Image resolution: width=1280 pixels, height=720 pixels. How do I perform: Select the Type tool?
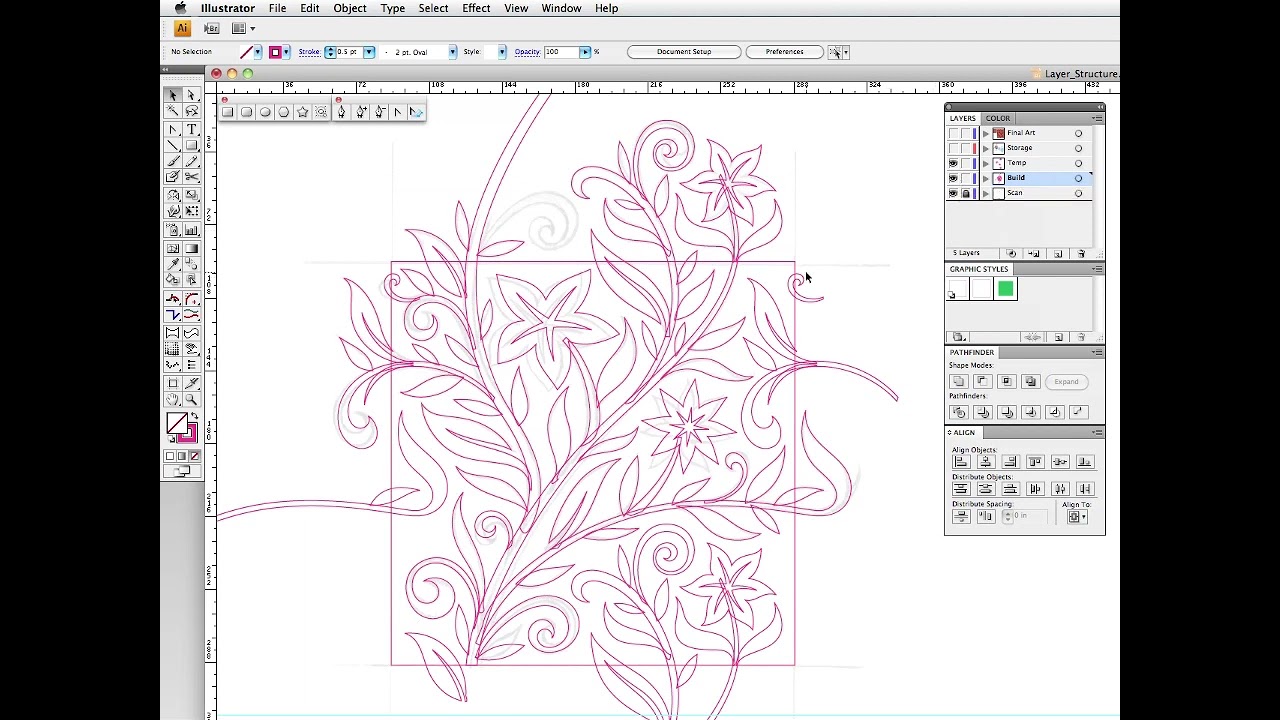pyautogui.click(x=191, y=129)
